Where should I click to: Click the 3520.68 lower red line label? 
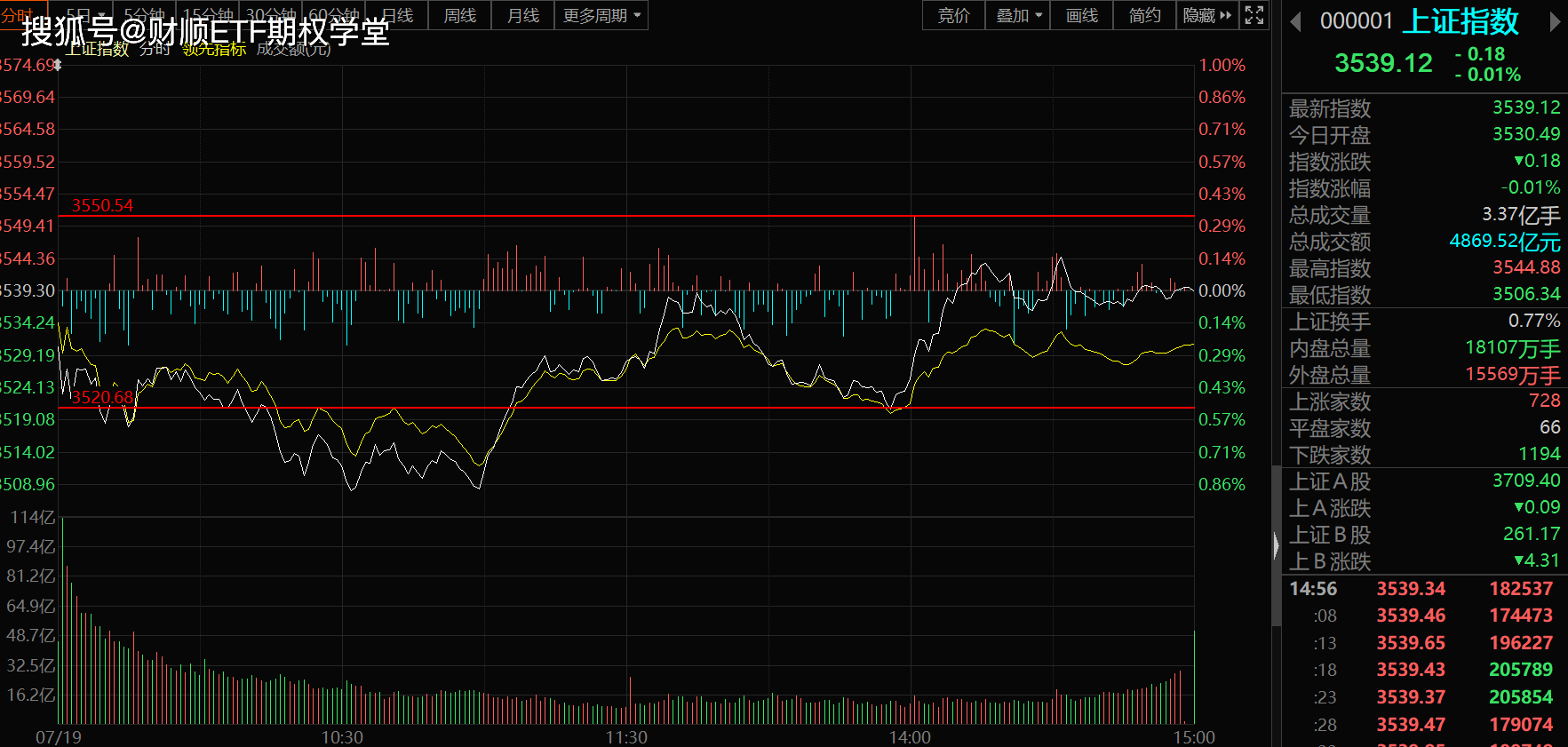point(102,397)
